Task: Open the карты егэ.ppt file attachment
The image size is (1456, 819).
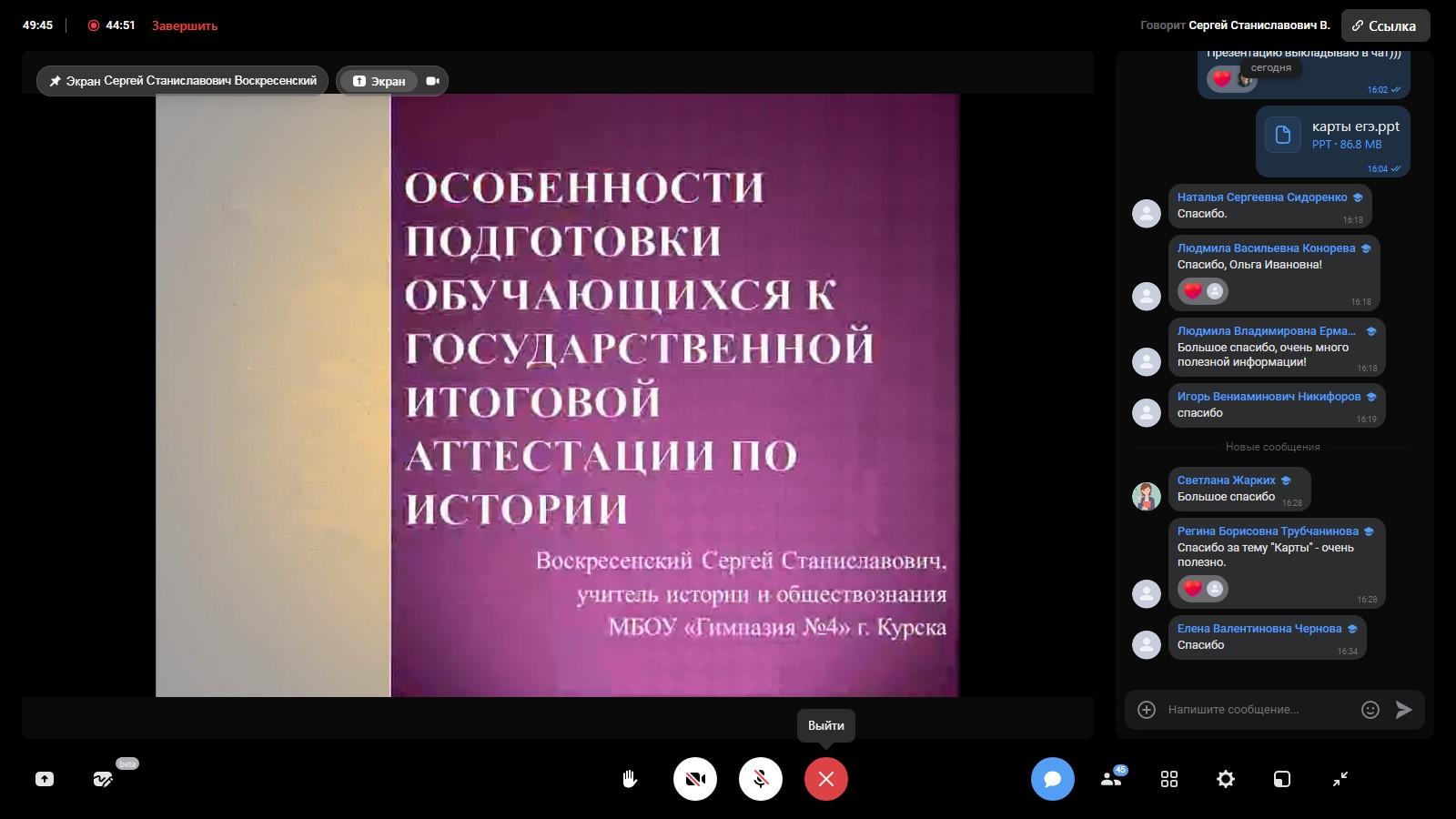Action: [1333, 141]
